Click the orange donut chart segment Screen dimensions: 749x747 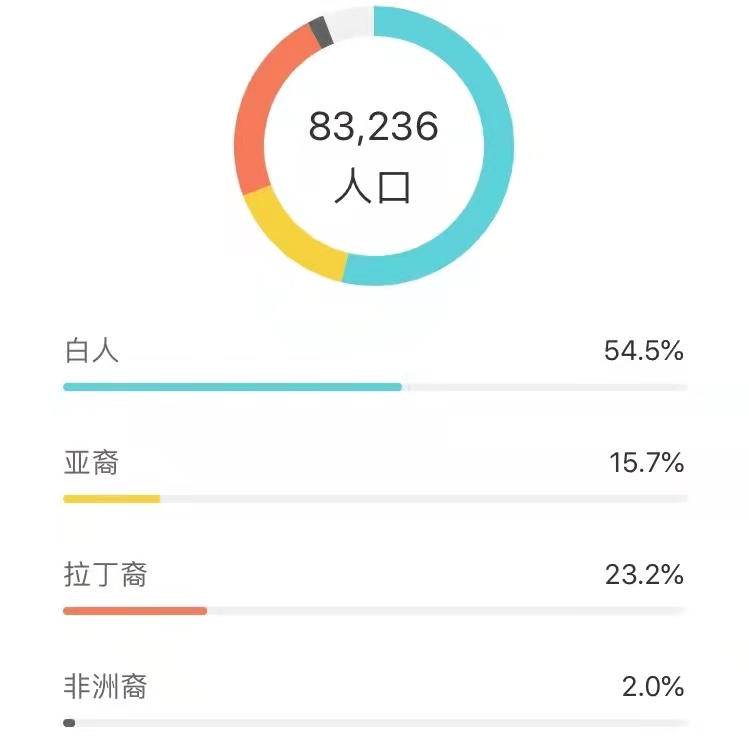253,119
